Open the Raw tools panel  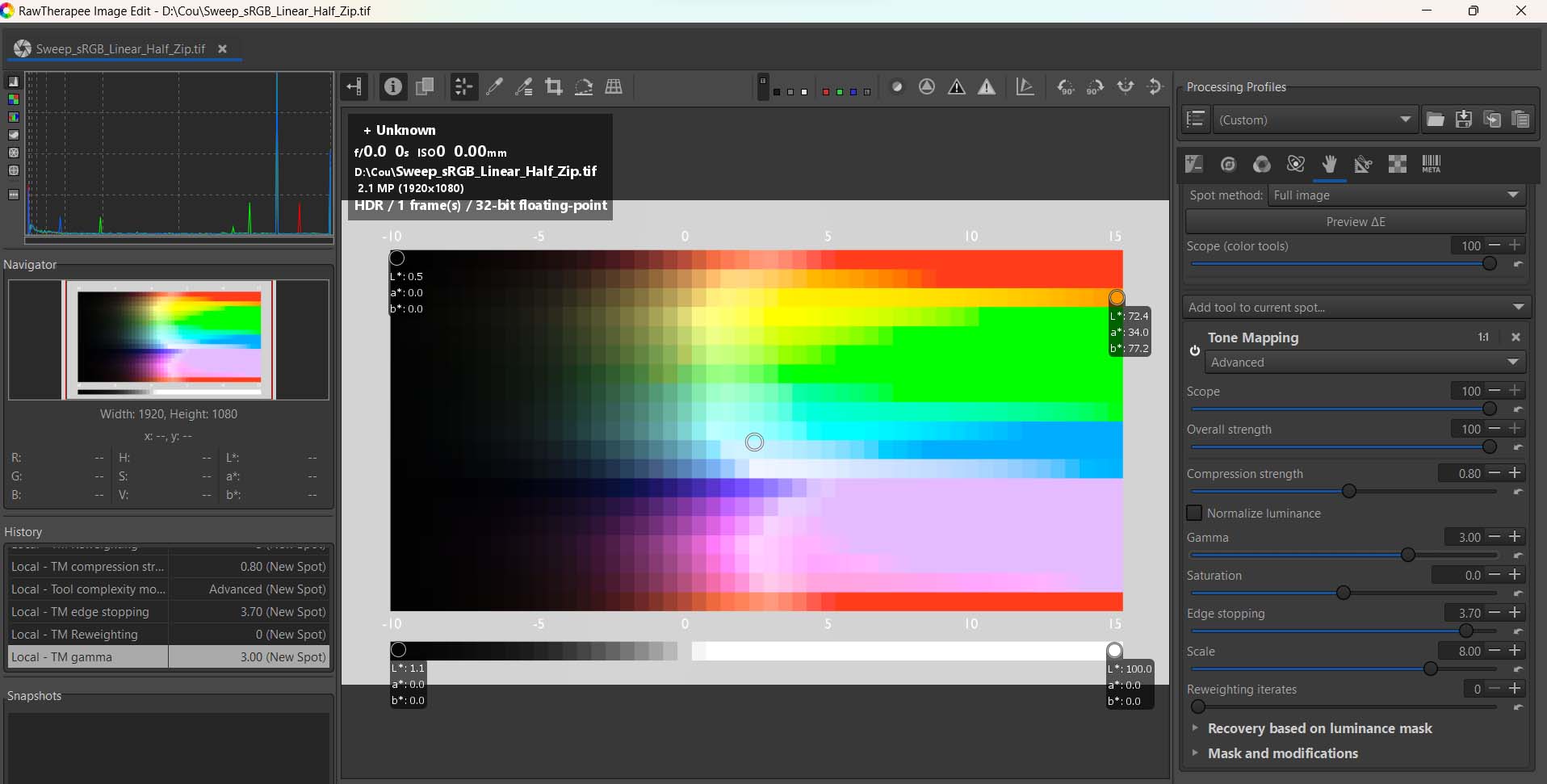point(1398,165)
